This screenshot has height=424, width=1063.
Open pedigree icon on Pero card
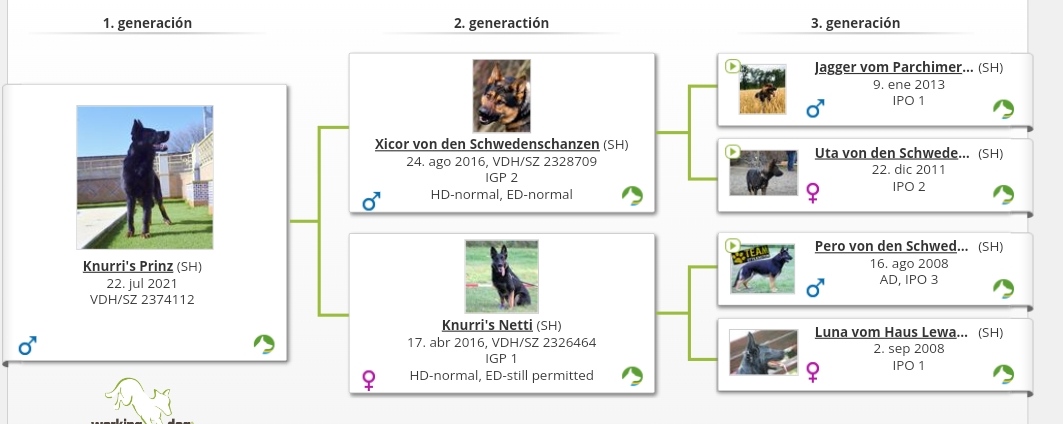(x=1003, y=289)
